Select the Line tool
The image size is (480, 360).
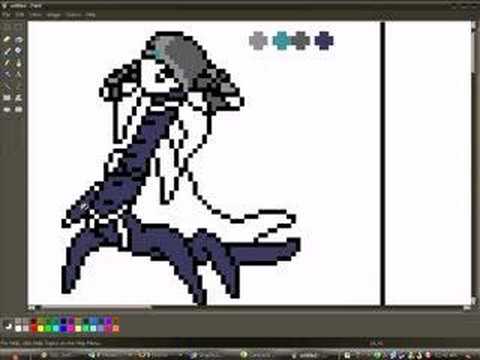[x=7, y=86]
